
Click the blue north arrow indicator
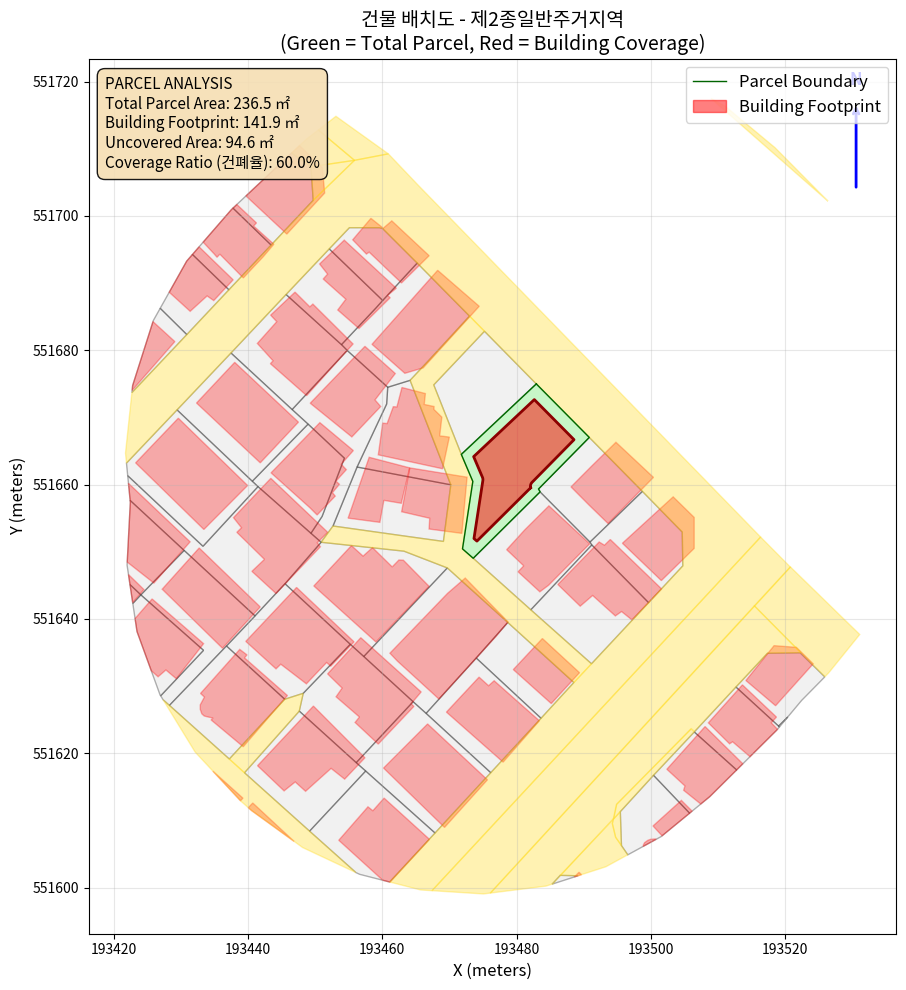tap(856, 140)
